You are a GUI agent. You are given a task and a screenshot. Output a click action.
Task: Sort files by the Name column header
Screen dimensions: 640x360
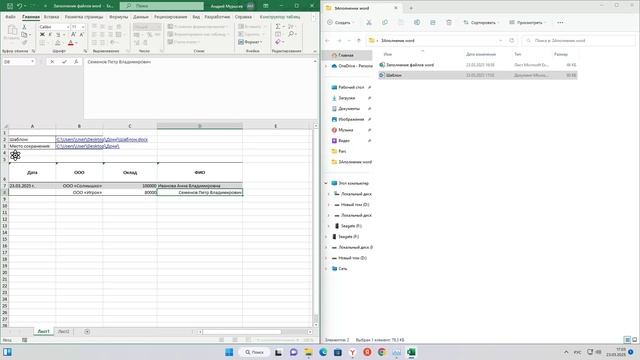(x=388, y=54)
